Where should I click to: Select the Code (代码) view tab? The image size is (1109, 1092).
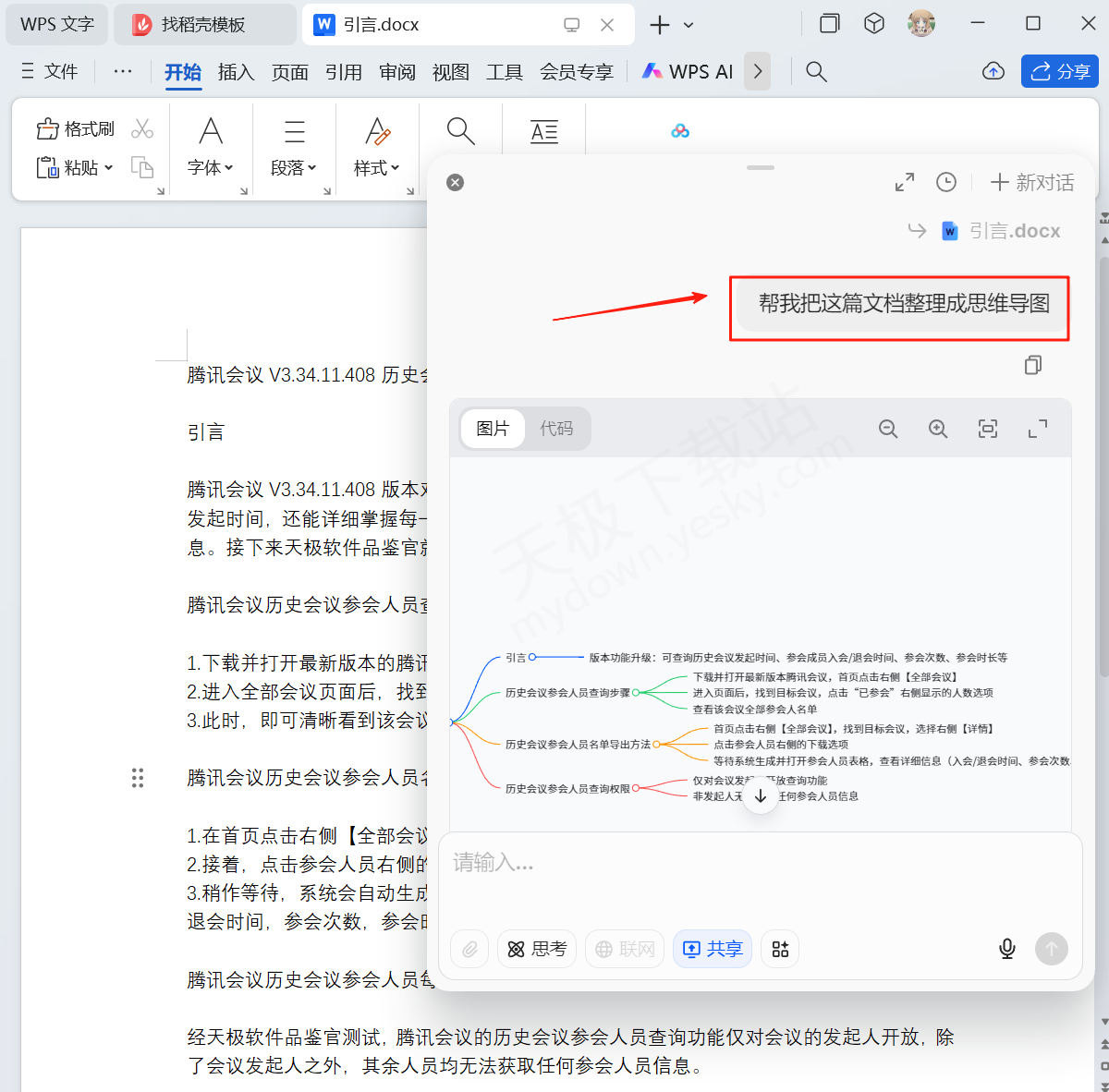[556, 429]
